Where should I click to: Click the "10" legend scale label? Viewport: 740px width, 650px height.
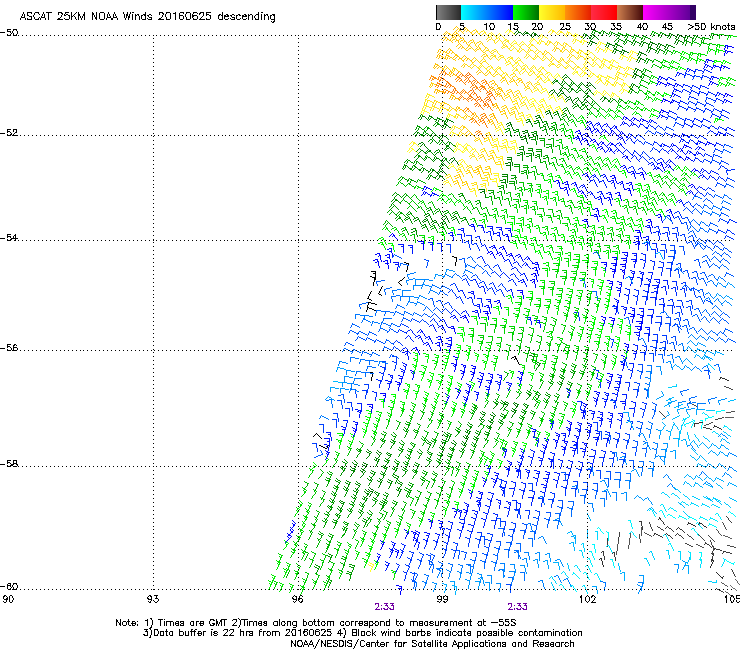click(489, 27)
